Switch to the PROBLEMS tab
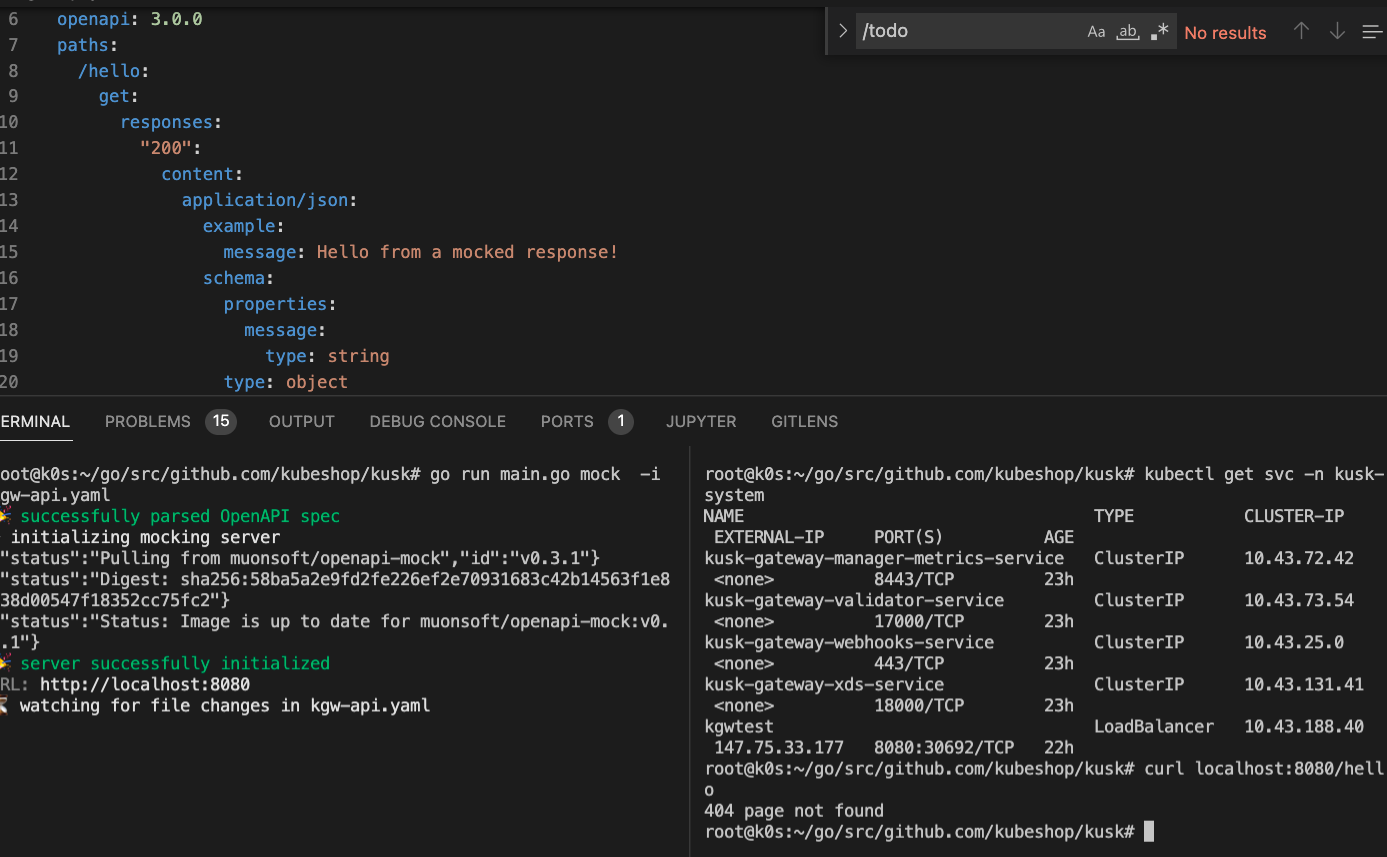Viewport: 1387px width, 857px height. (x=148, y=421)
